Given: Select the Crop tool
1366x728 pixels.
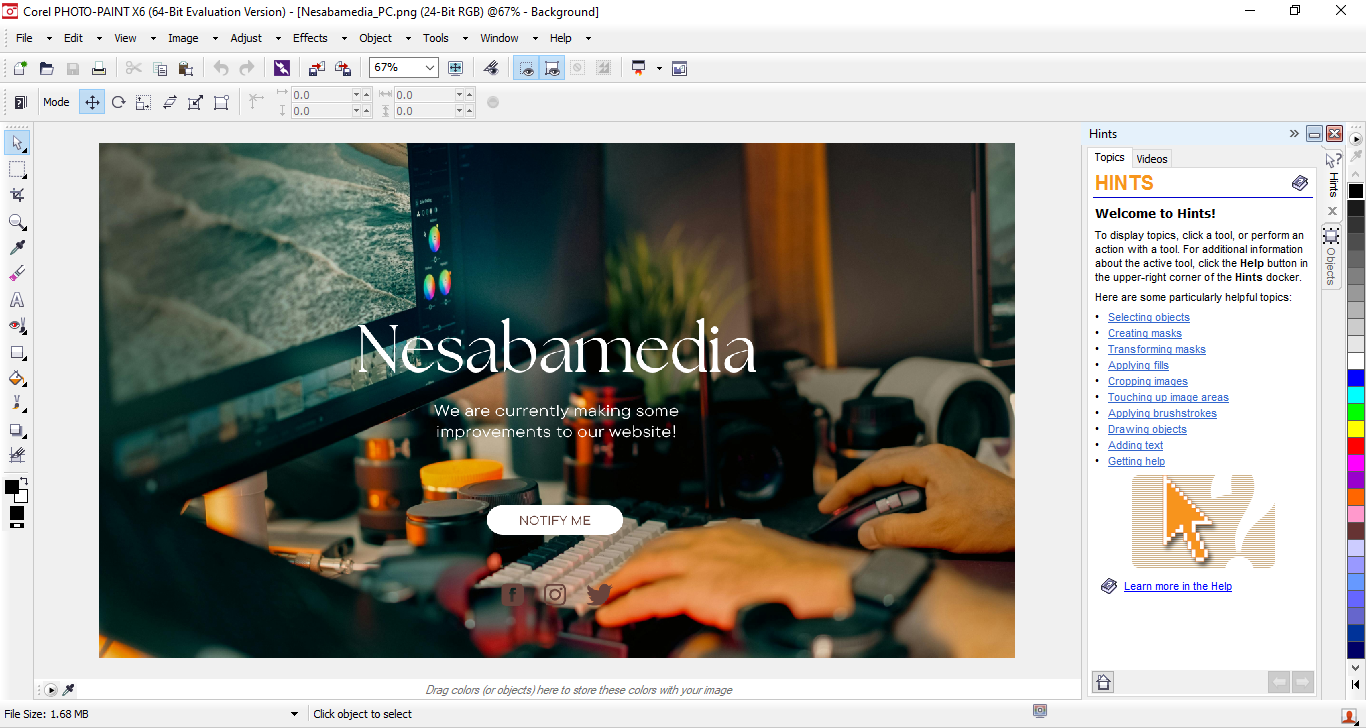Looking at the screenshot, I should click(17, 195).
